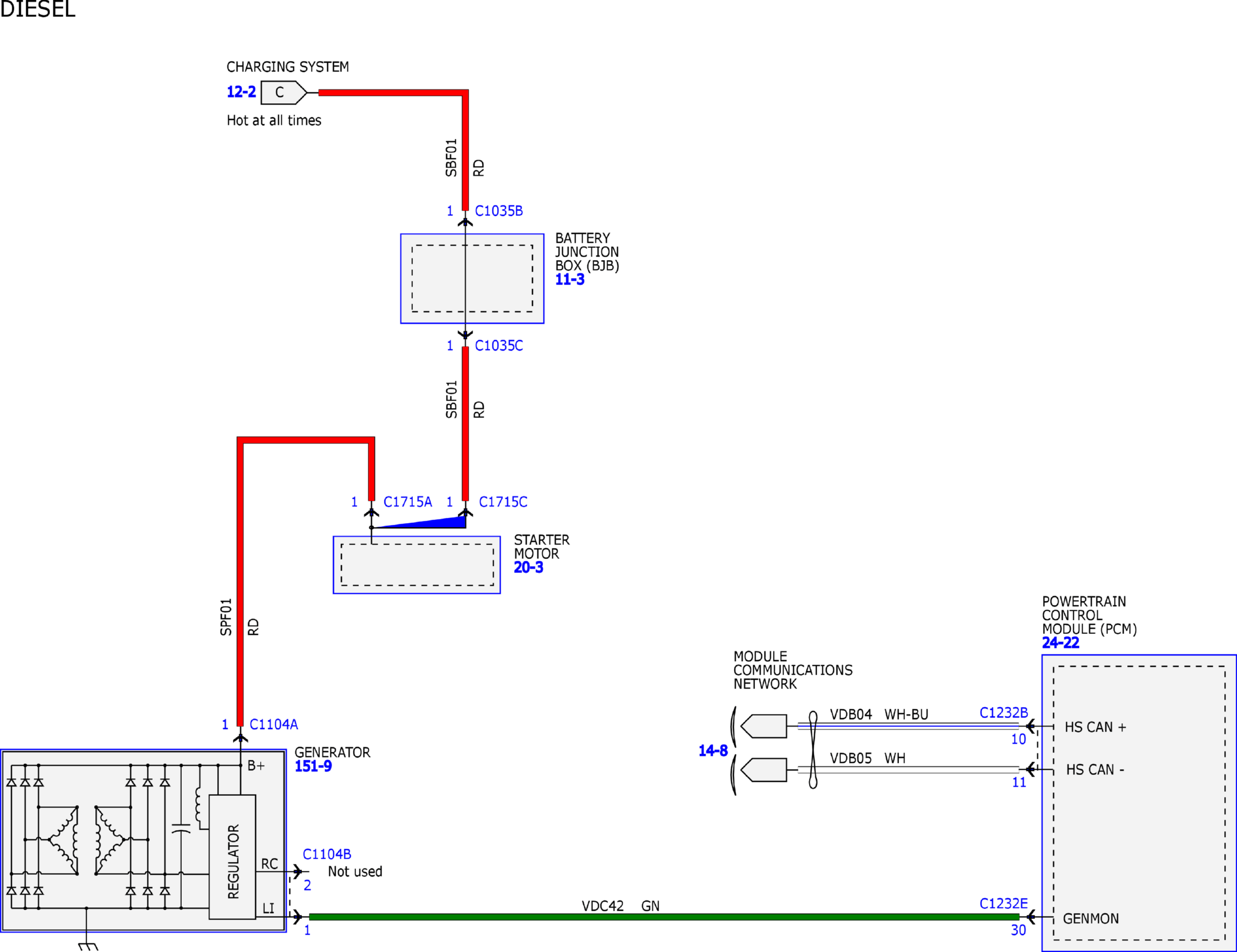
Task: Click the field coil symbol beside regulator
Action: coord(198,805)
